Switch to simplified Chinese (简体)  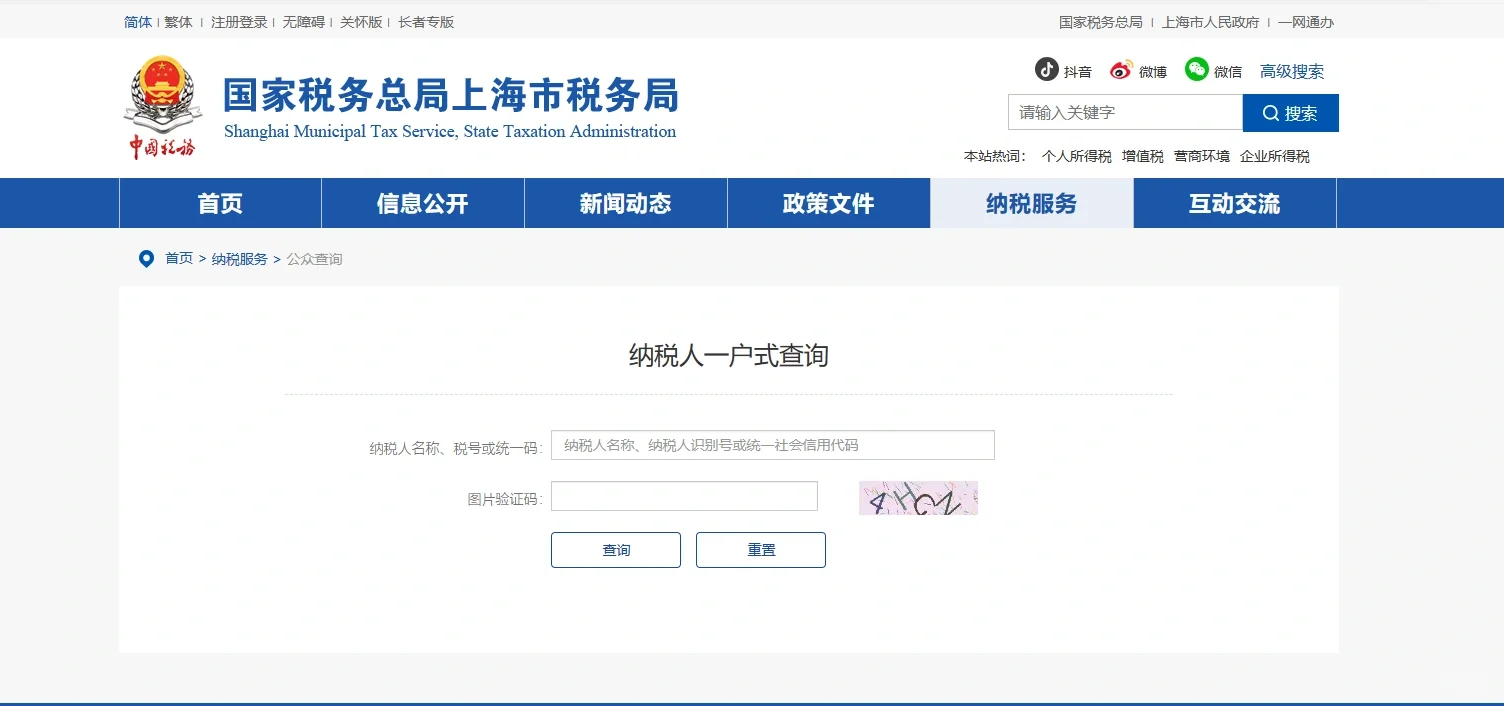point(137,21)
